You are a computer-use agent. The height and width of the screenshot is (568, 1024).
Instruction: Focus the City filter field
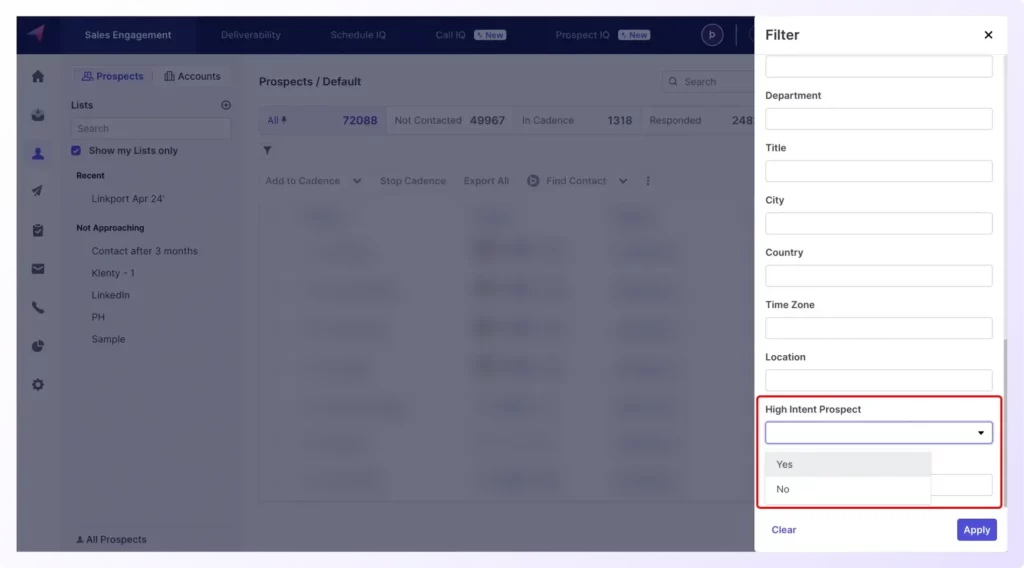click(x=878, y=223)
